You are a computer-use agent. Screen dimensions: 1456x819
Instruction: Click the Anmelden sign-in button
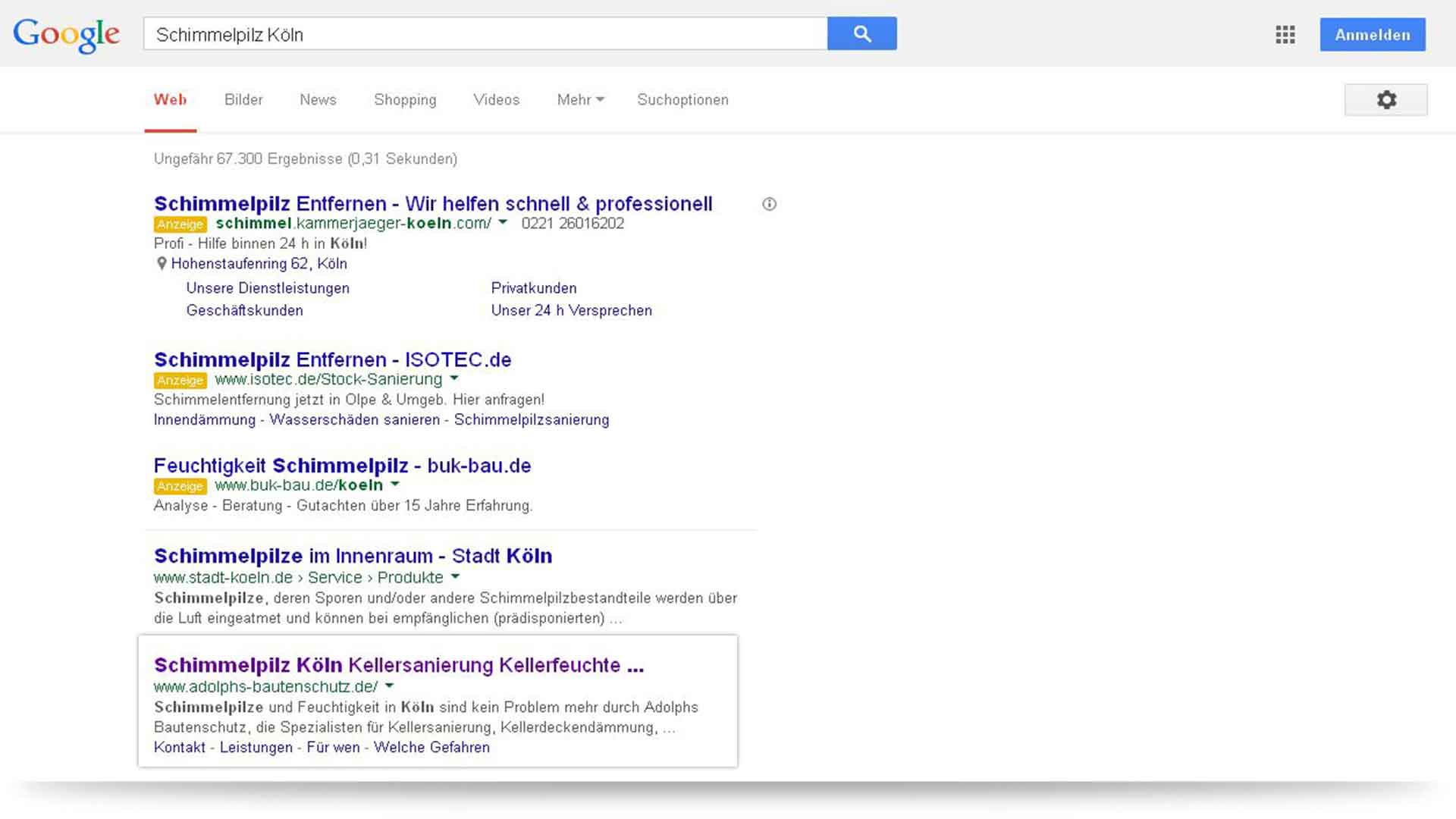coord(1373,35)
